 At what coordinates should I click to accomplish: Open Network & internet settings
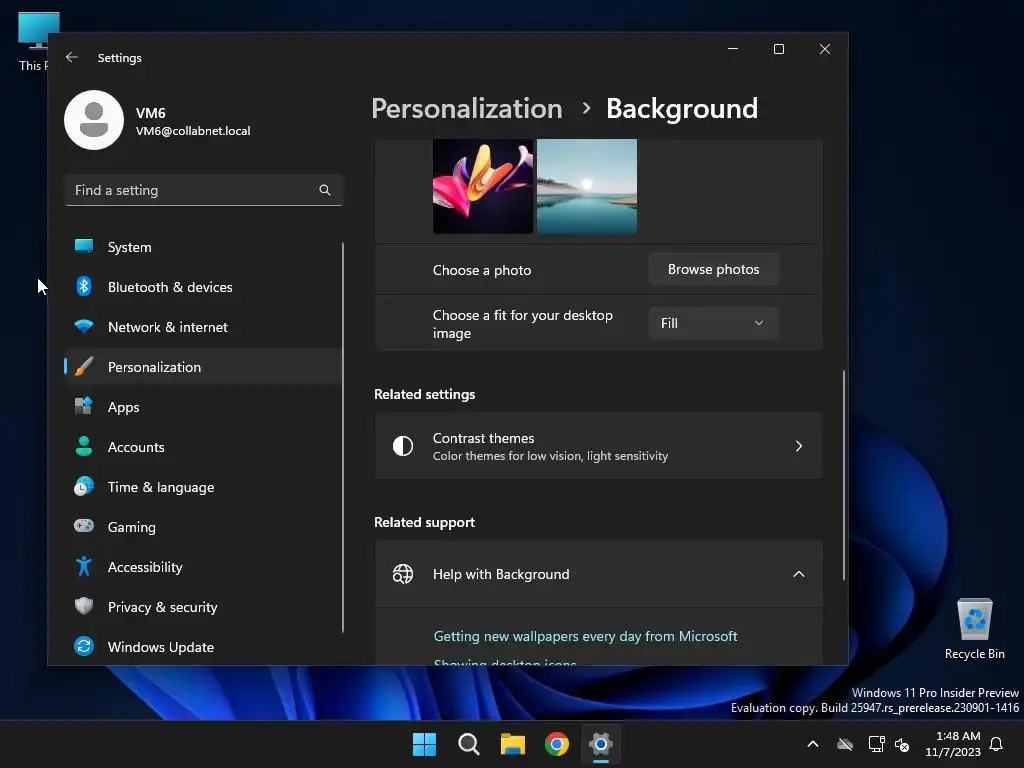click(203, 327)
